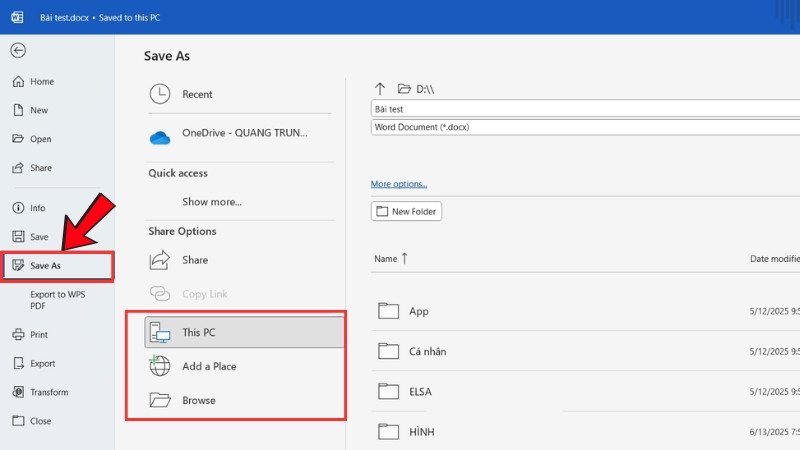Click the OneDrive cloud icon
Viewport: 800px width, 450px height.
pos(160,138)
